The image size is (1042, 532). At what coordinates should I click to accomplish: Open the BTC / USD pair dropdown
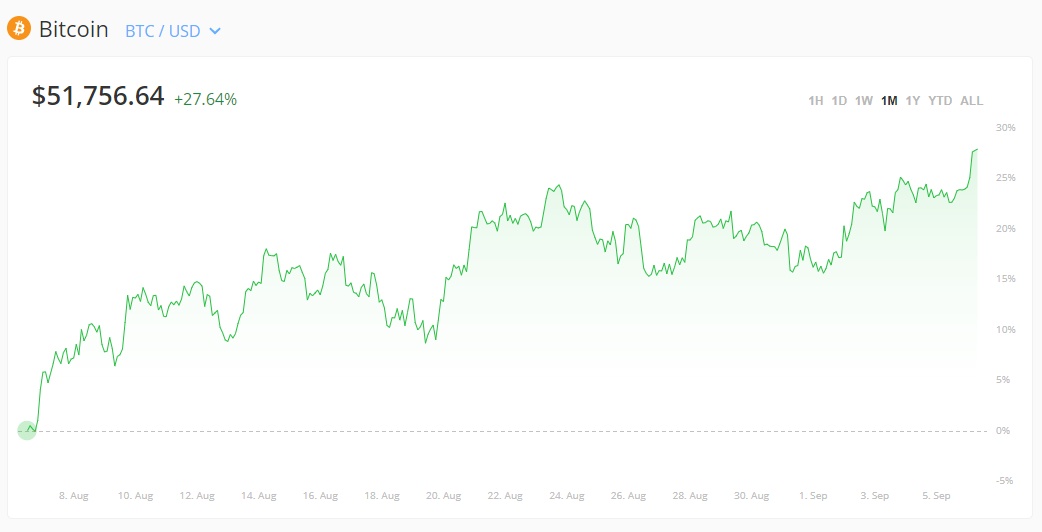(x=163, y=31)
